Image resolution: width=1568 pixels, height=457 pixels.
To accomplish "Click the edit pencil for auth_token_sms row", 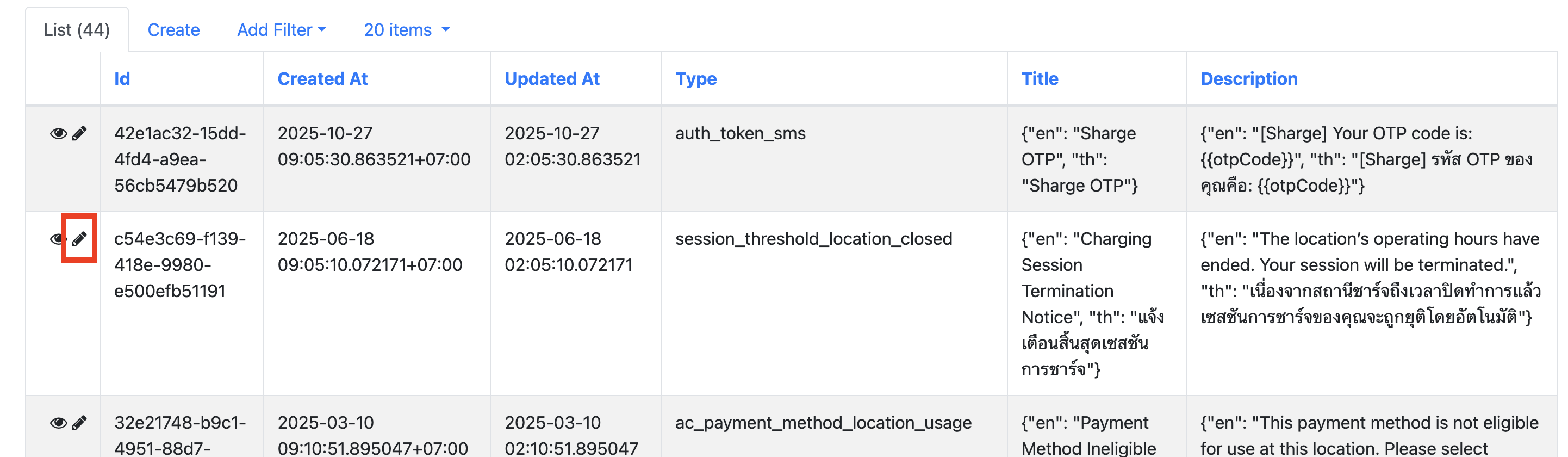I will (x=80, y=133).
